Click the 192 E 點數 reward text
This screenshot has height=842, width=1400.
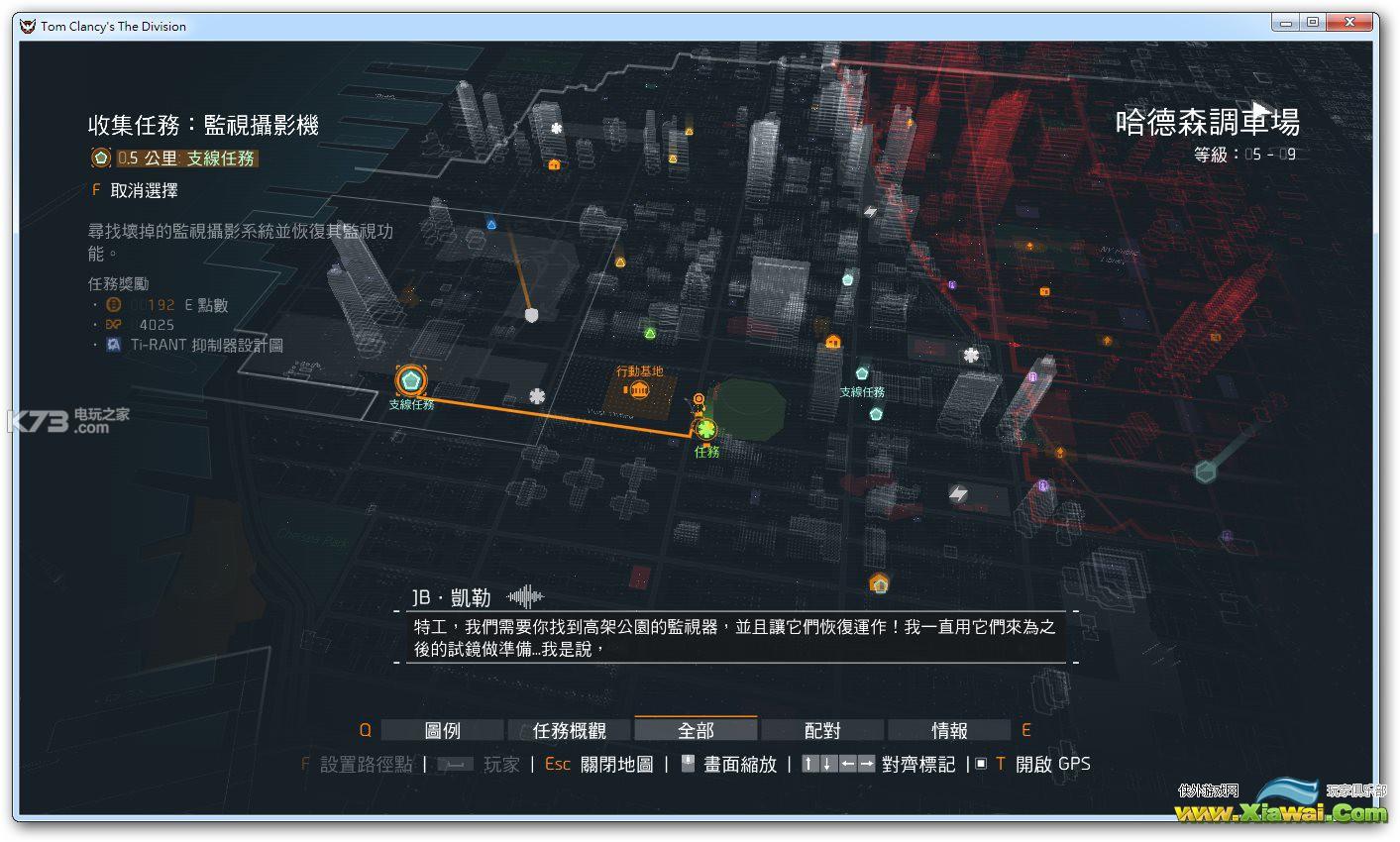pyautogui.click(x=179, y=305)
